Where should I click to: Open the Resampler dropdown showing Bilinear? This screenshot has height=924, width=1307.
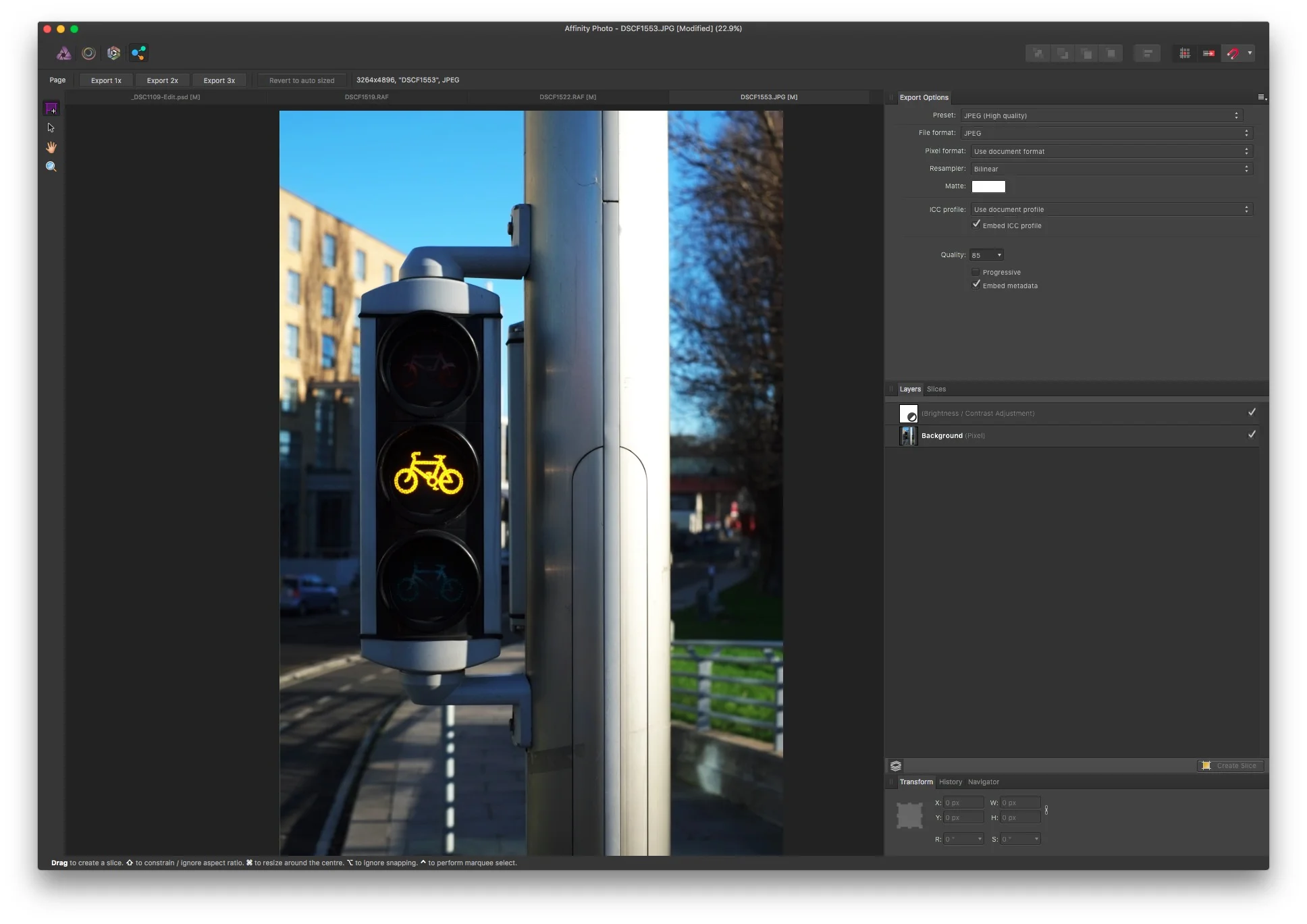(x=1111, y=169)
